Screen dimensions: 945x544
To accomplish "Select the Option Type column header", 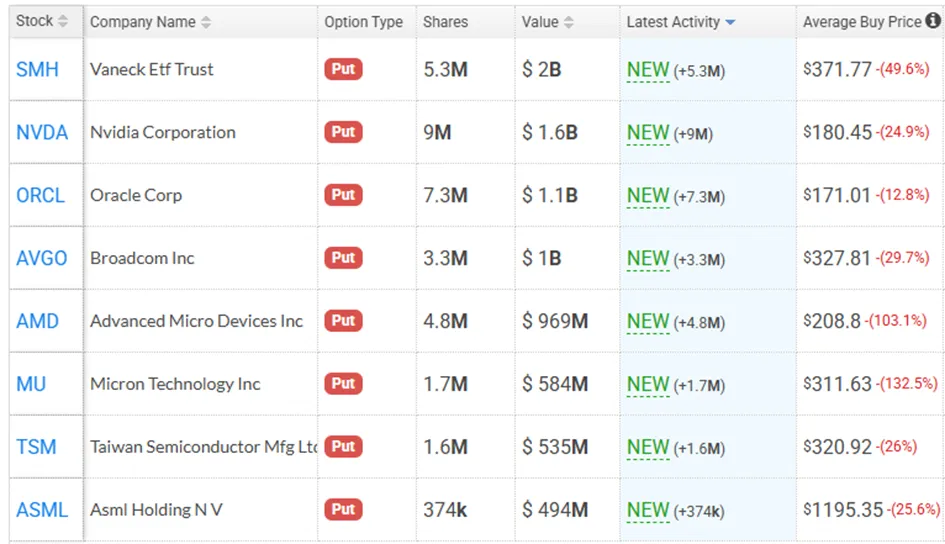I will [x=363, y=22].
